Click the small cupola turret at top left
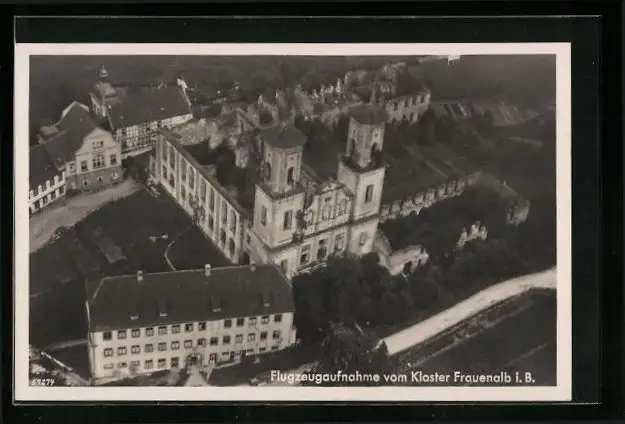 pos(103,88)
